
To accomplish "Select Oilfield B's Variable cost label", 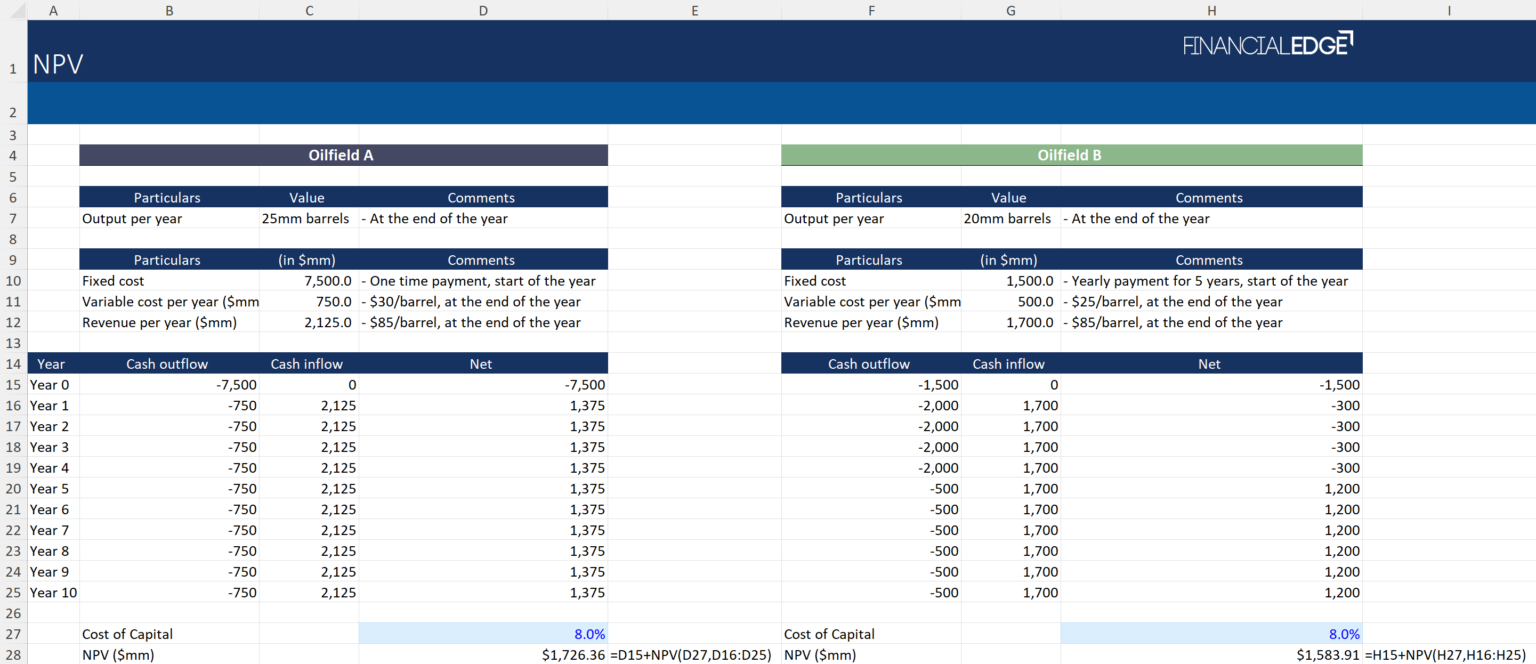I will click(x=870, y=301).
